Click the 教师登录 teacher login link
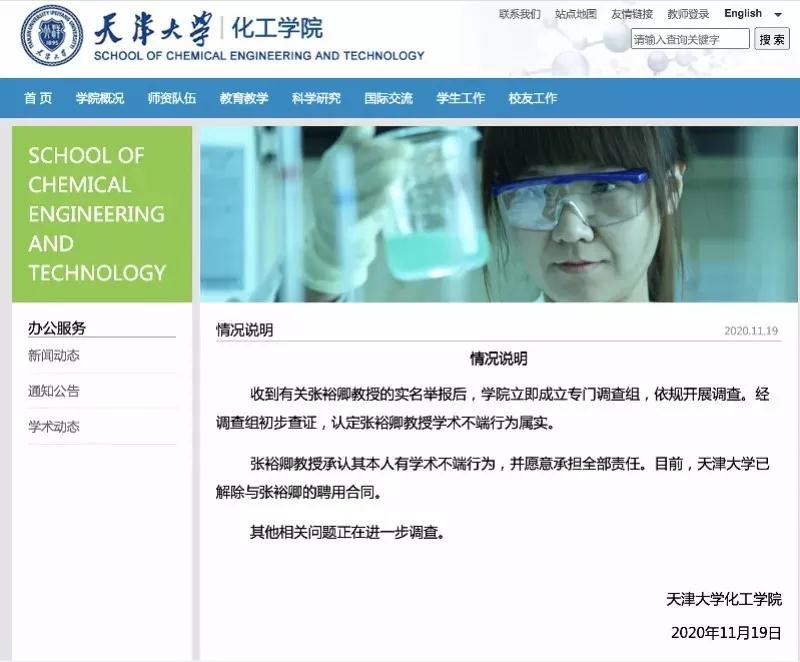Image resolution: width=800 pixels, height=662 pixels. (688, 14)
